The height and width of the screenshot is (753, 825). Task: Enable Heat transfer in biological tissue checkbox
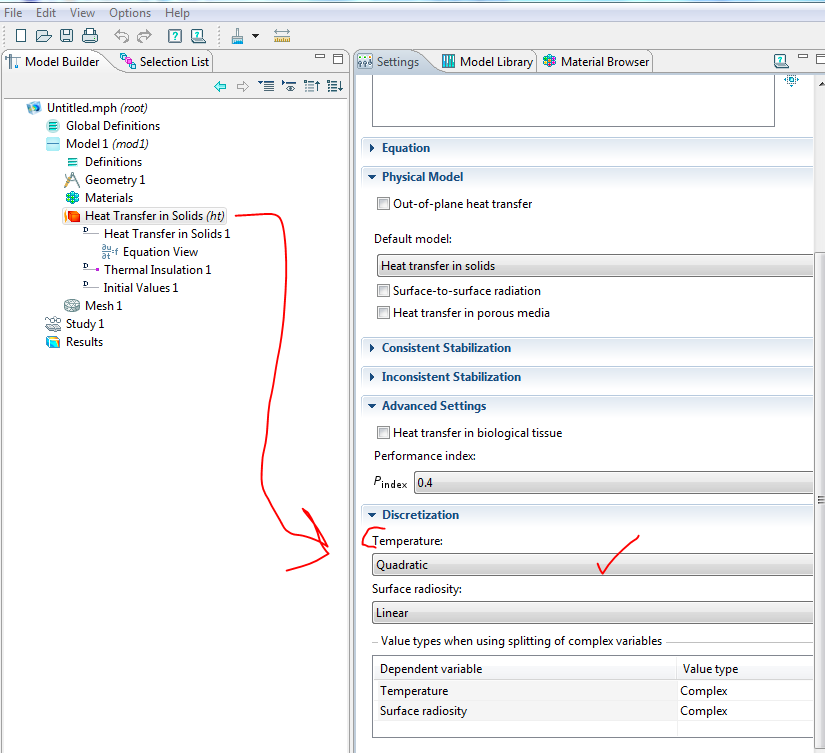click(384, 433)
